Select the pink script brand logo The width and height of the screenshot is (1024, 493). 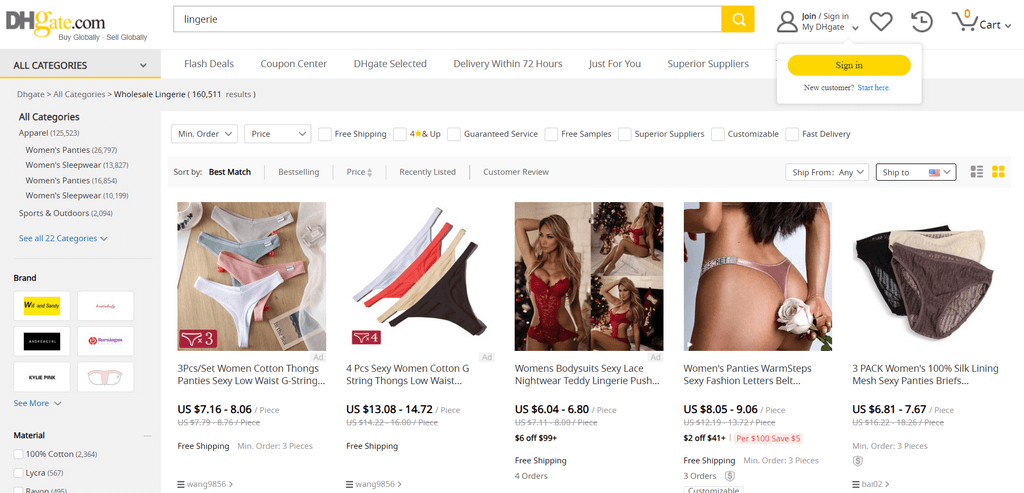pyautogui.click(x=105, y=306)
